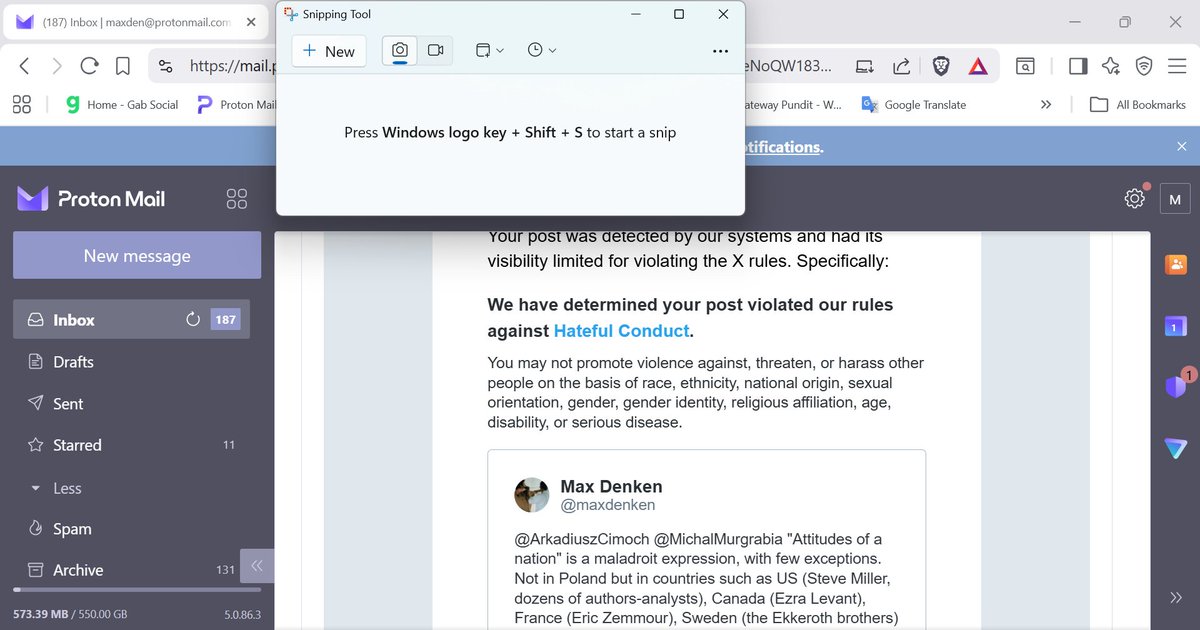Image resolution: width=1200 pixels, height=630 pixels.
Task: Open the Proton apps grid switcher
Action: 237,198
